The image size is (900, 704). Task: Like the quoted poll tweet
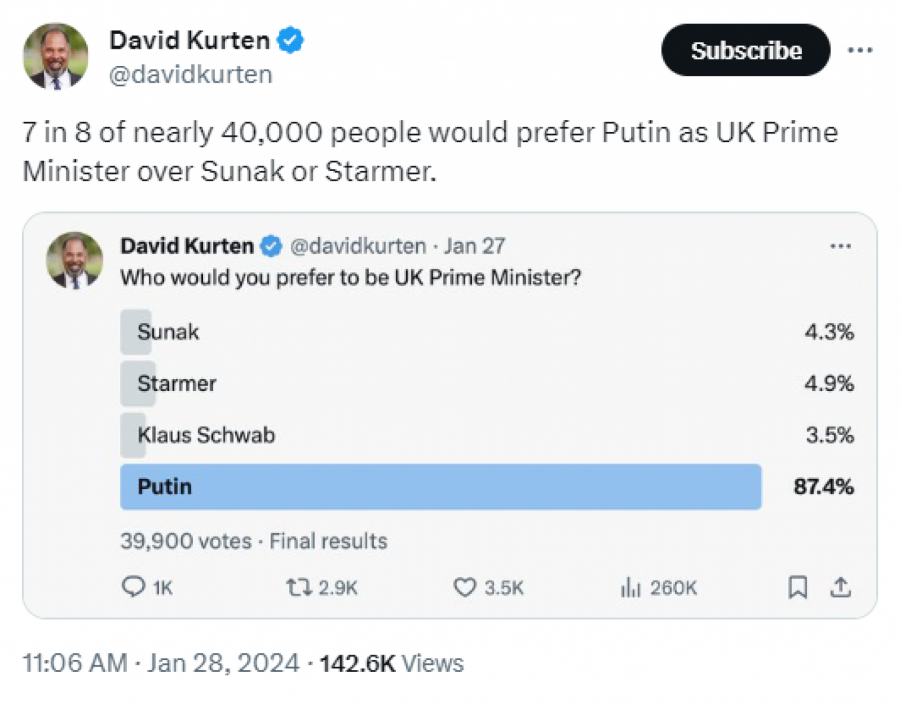[x=465, y=588]
